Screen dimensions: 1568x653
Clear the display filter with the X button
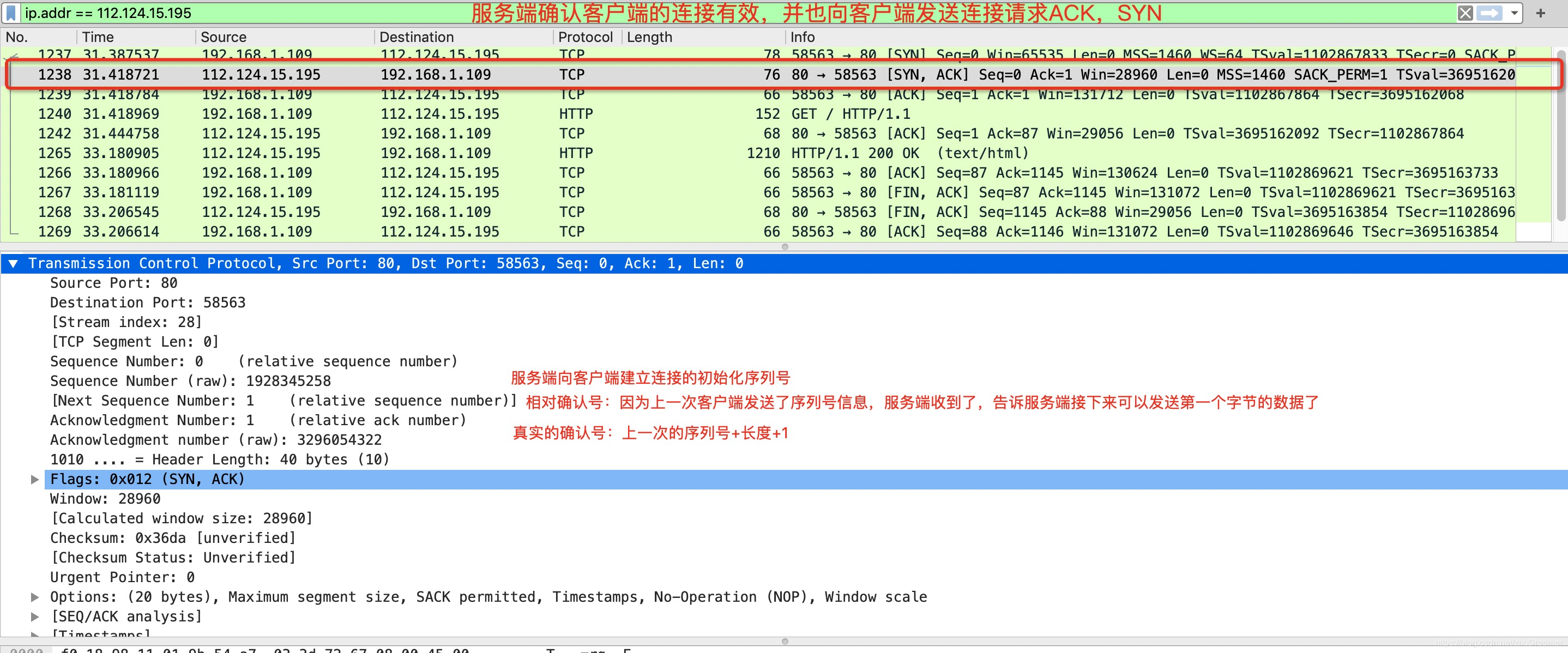[x=1465, y=13]
